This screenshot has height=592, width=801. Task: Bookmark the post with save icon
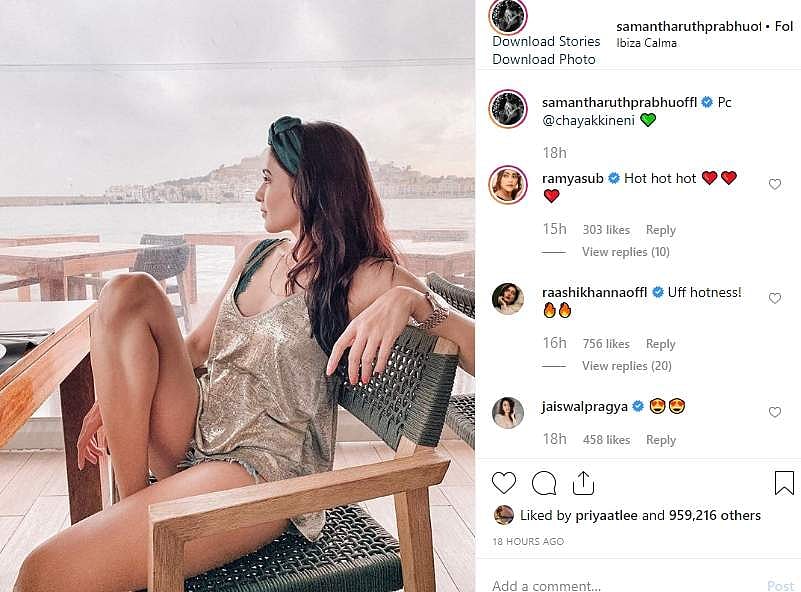click(784, 483)
